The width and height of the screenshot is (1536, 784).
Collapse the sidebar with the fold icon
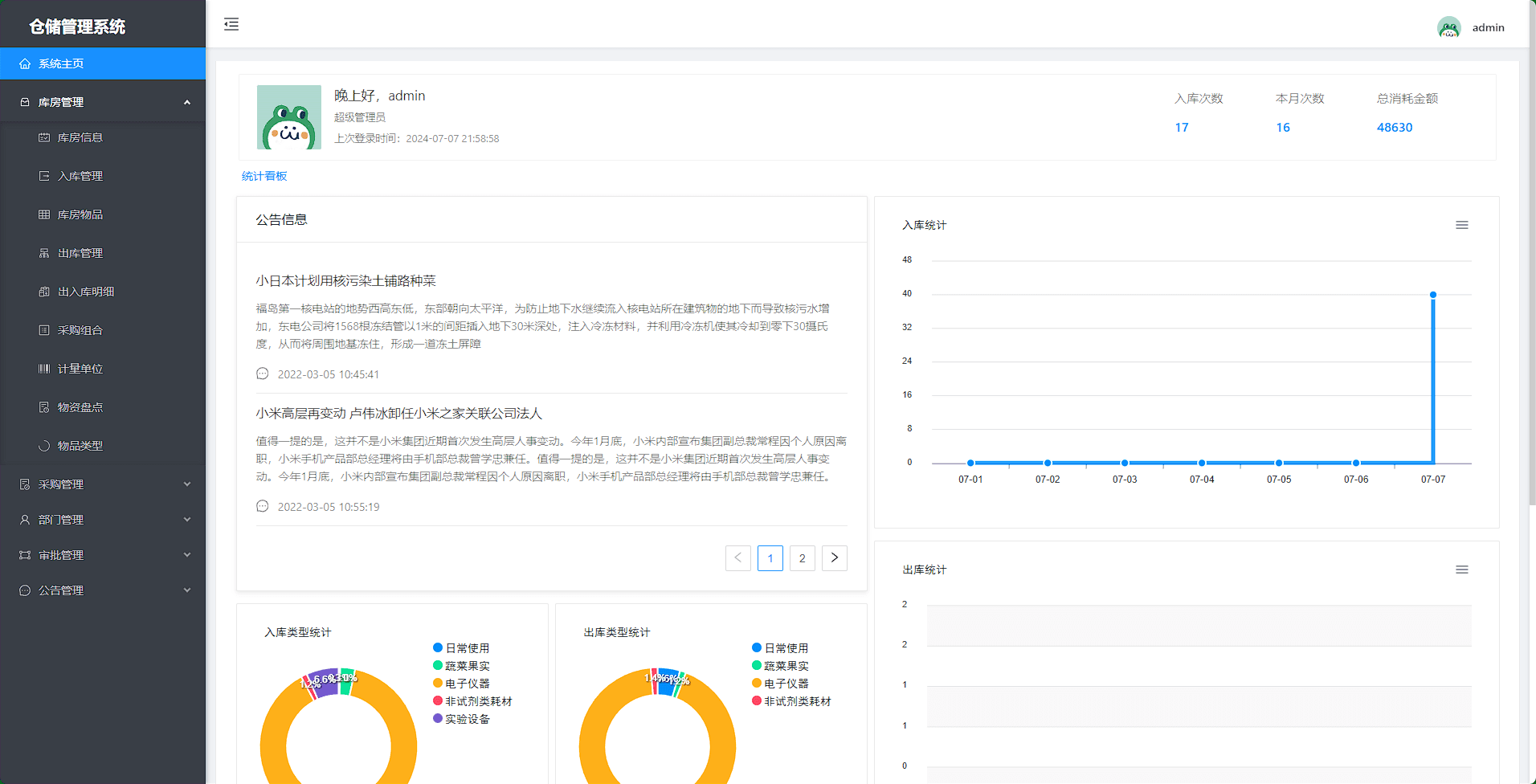point(231,24)
